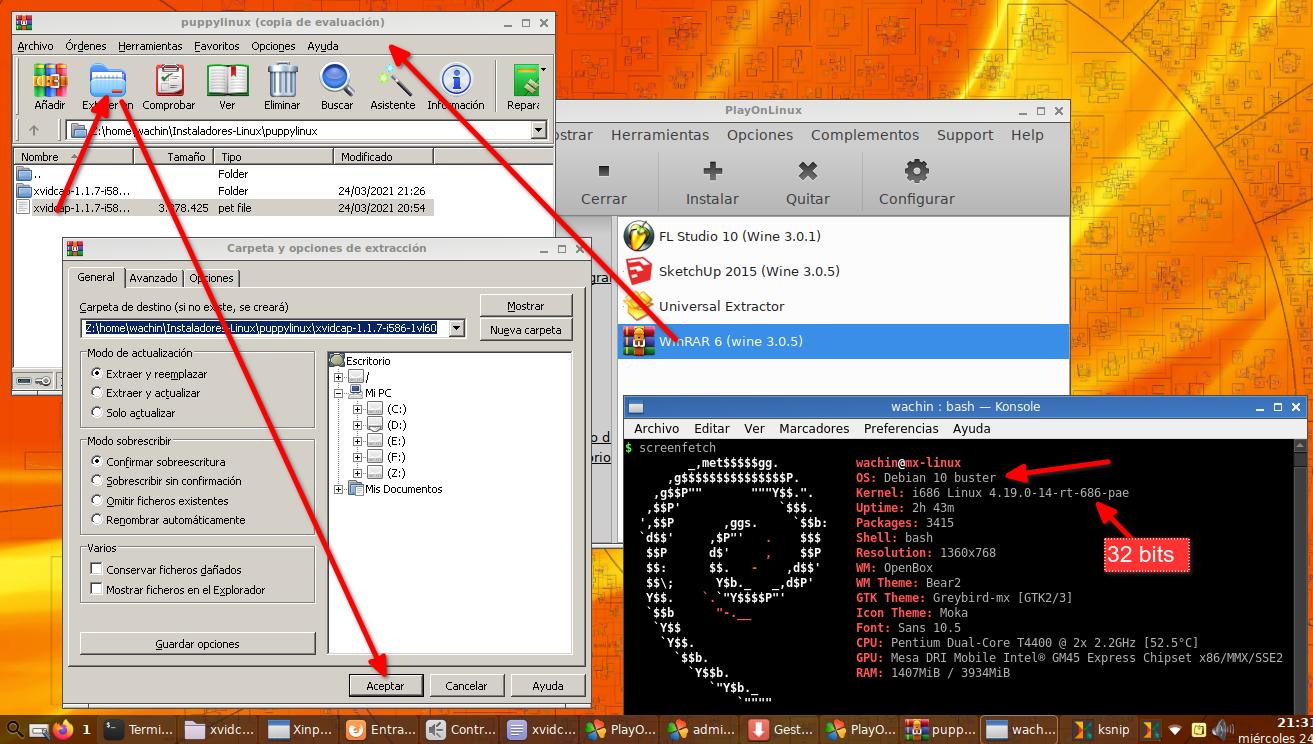The width and height of the screenshot is (1313, 744).
Task: Select Confirmar sobreescritura option
Action: [x=97, y=462]
